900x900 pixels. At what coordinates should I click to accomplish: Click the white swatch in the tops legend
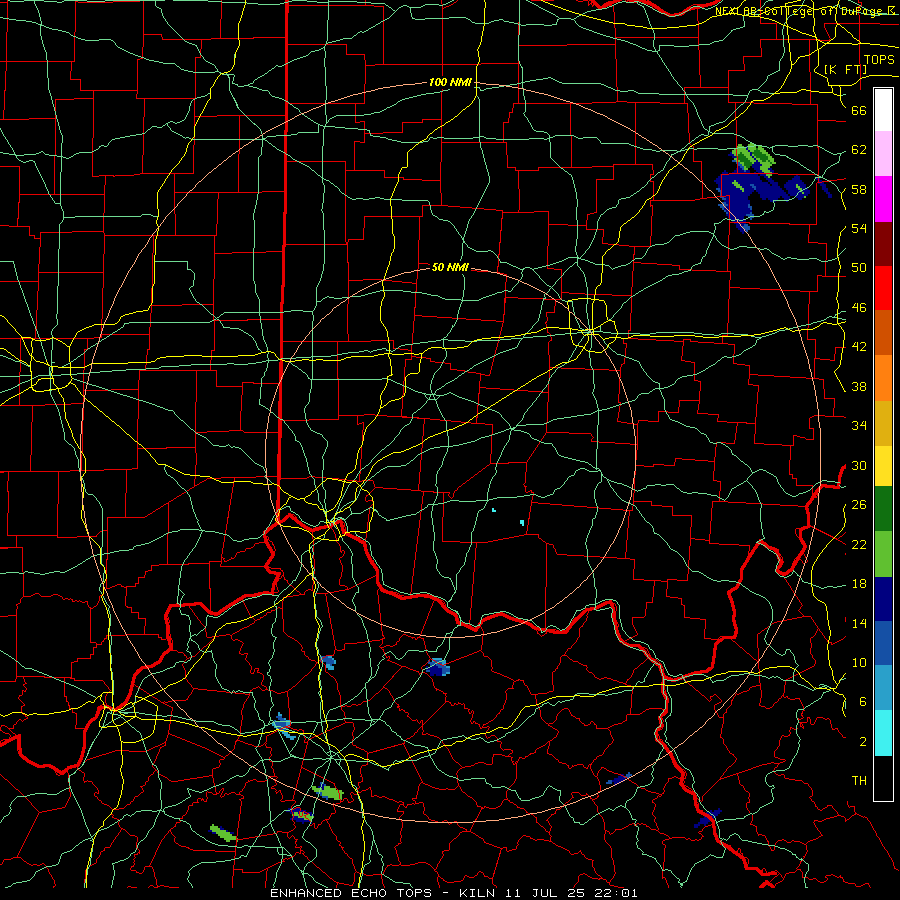[x=883, y=110]
